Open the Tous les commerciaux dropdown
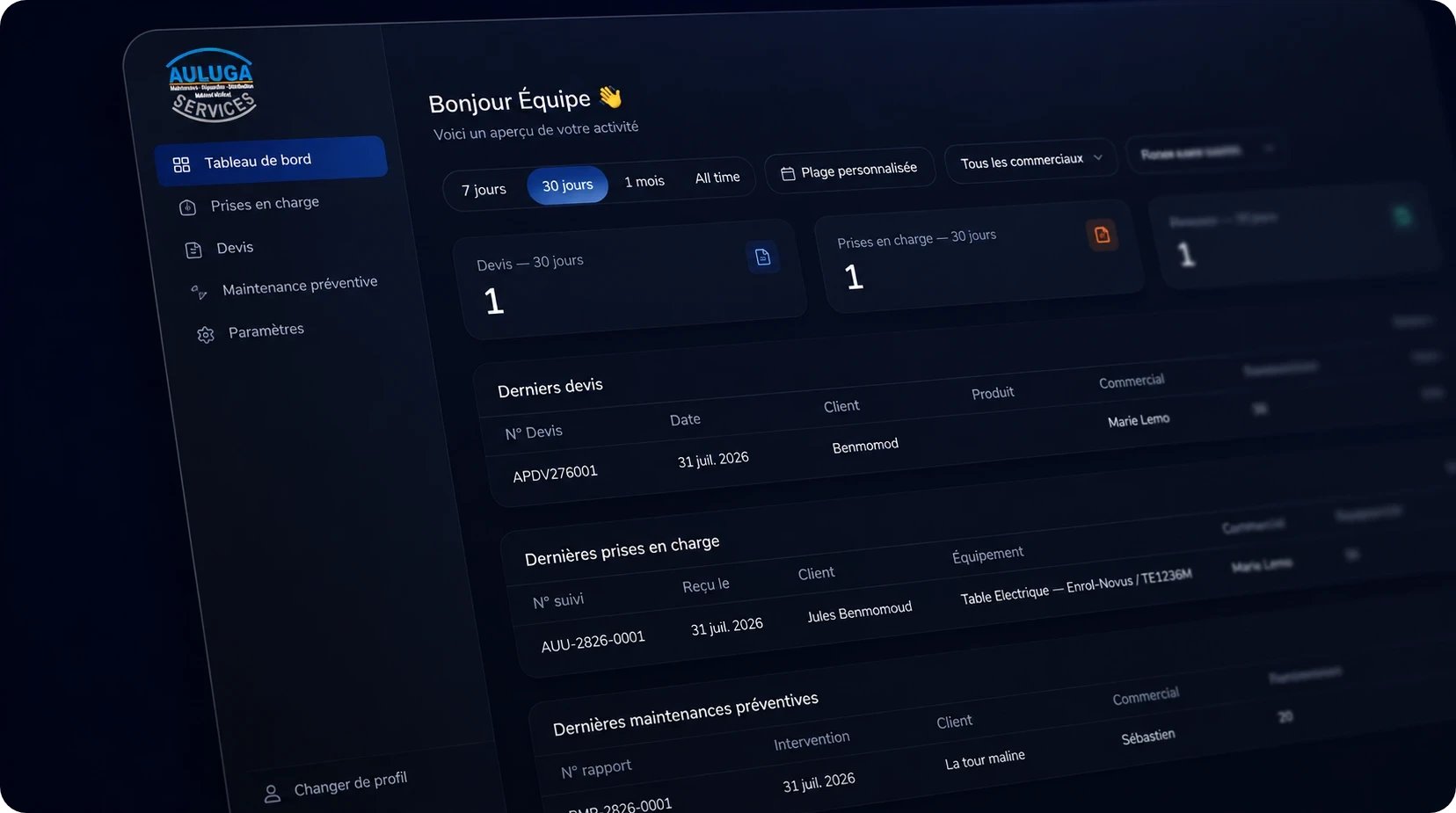This screenshot has width=1456, height=813. click(x=1030, y=161)
